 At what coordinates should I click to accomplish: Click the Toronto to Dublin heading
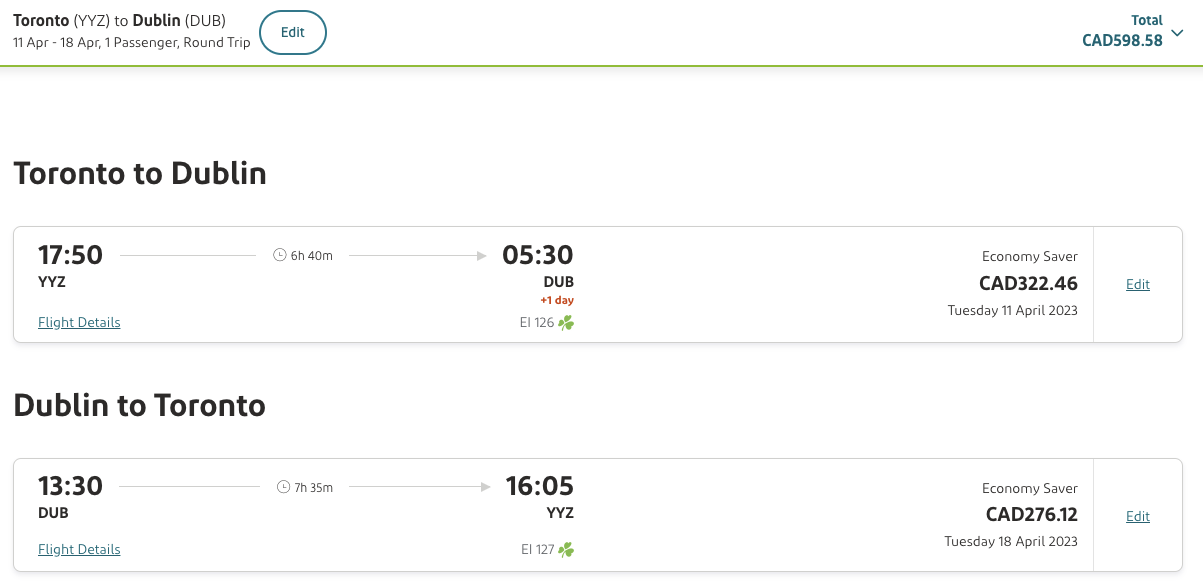[140, 173]
